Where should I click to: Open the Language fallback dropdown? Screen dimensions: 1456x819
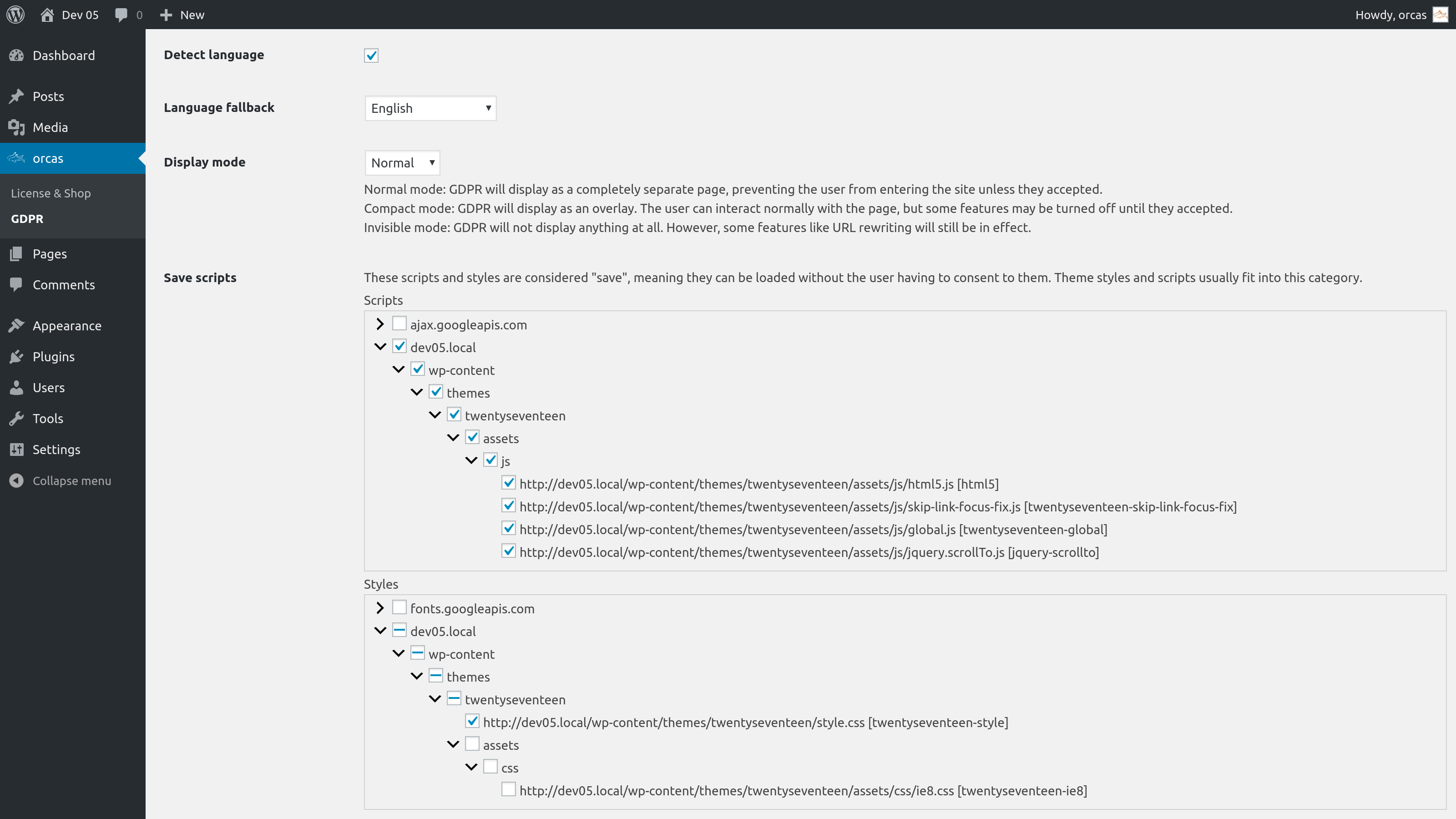click(x=430, y=108)
